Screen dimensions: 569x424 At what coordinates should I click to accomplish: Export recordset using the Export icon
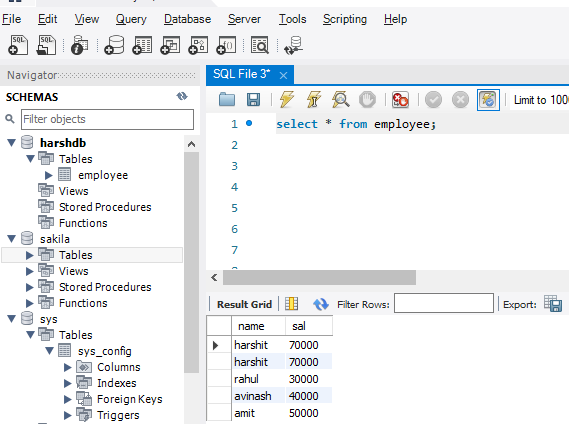pyautogui.click(x=553, y=304)
